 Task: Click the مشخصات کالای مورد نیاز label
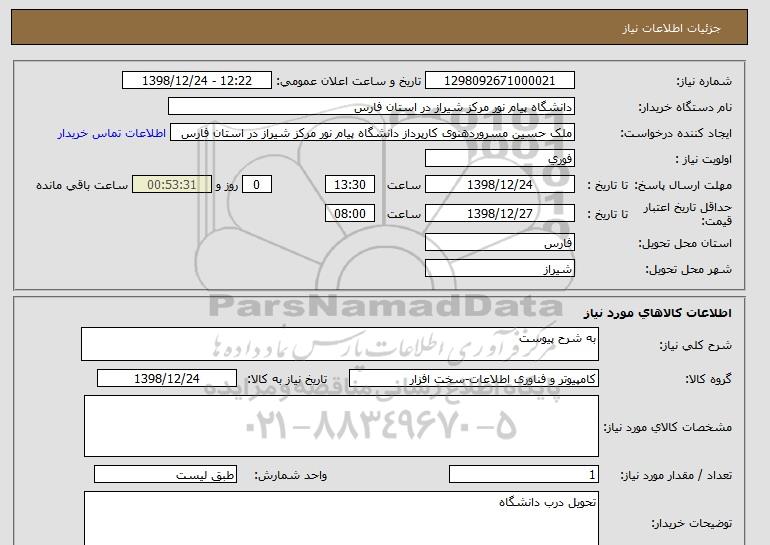coord(667,427)
